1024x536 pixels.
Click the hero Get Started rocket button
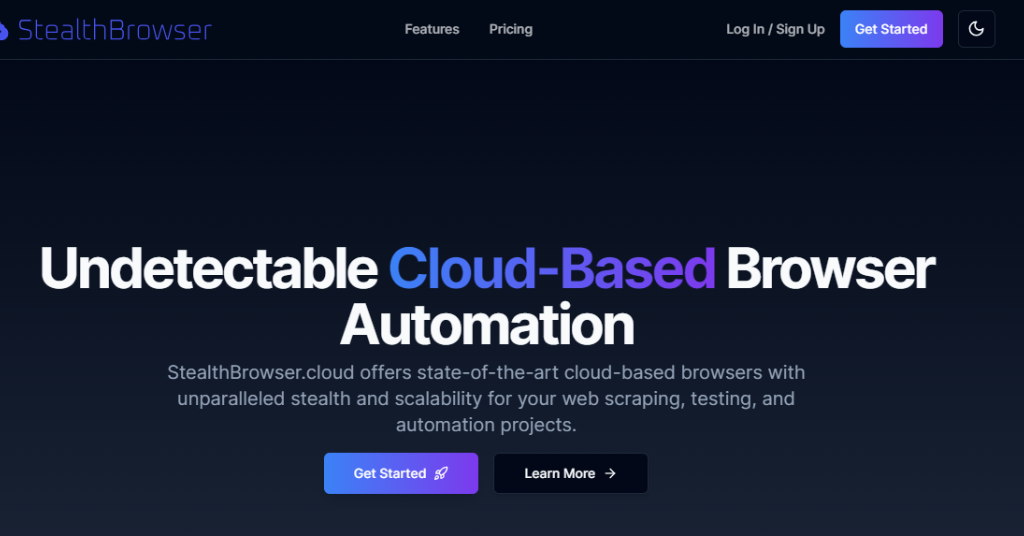click(401, 473)
